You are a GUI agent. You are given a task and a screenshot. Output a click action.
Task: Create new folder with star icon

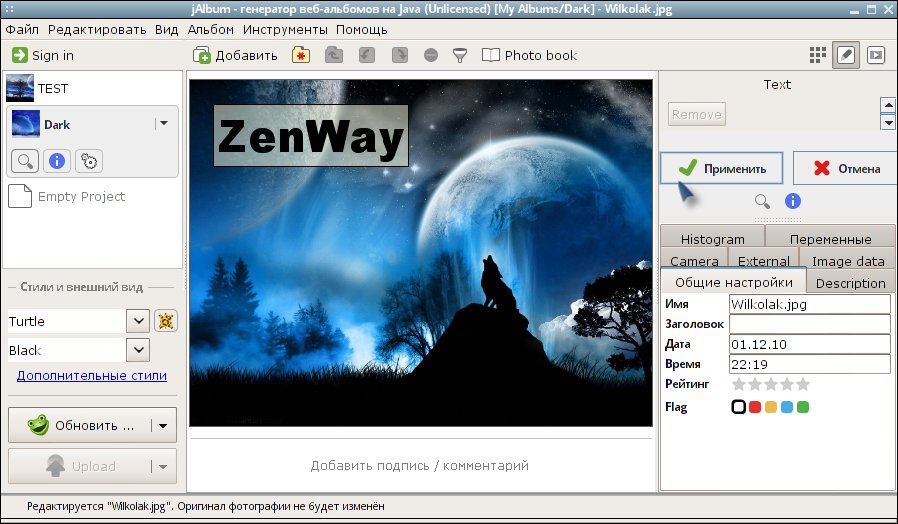pos(301,55)
